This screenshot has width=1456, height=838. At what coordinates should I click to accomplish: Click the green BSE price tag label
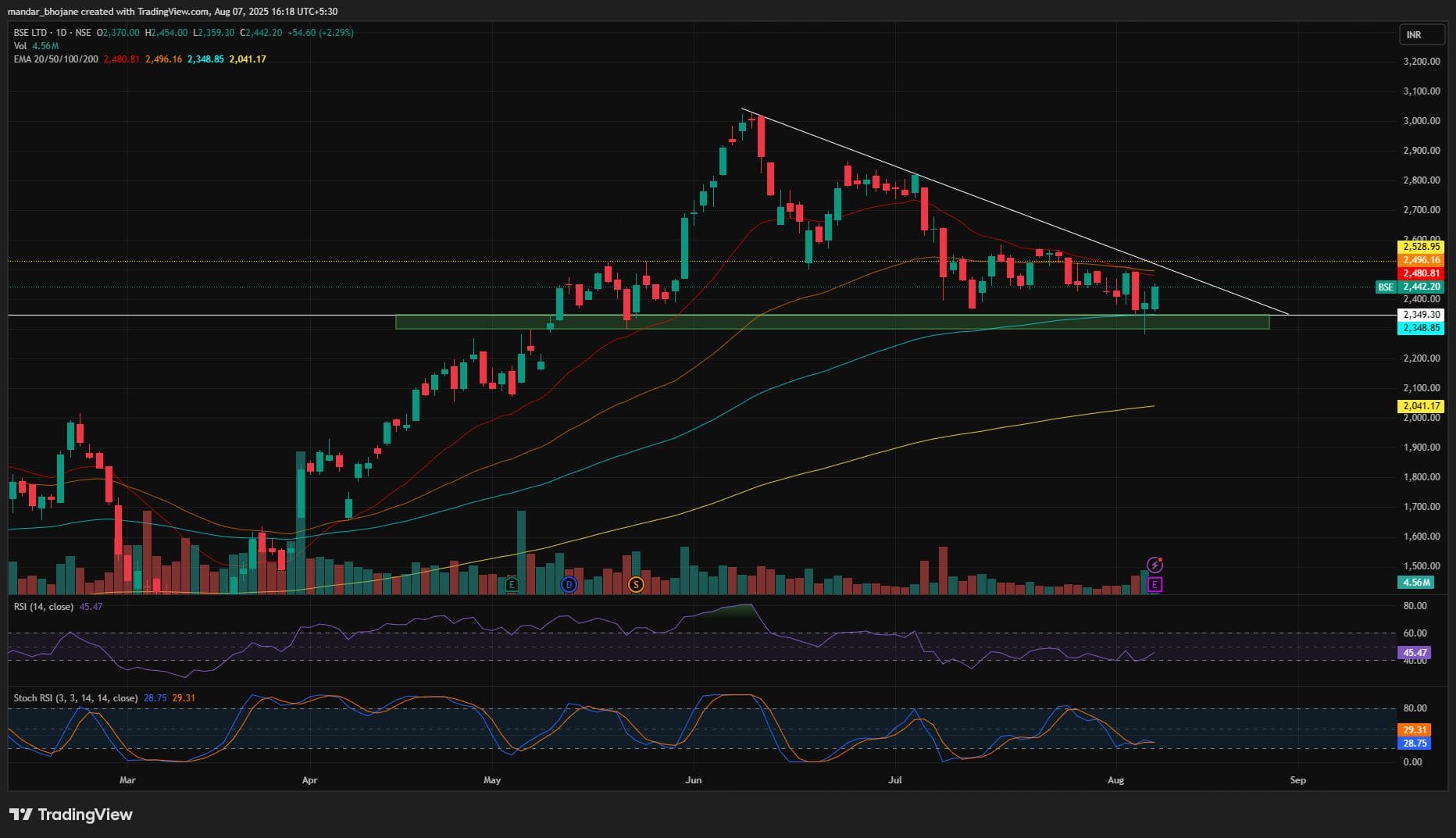(x=1385, y=287)
